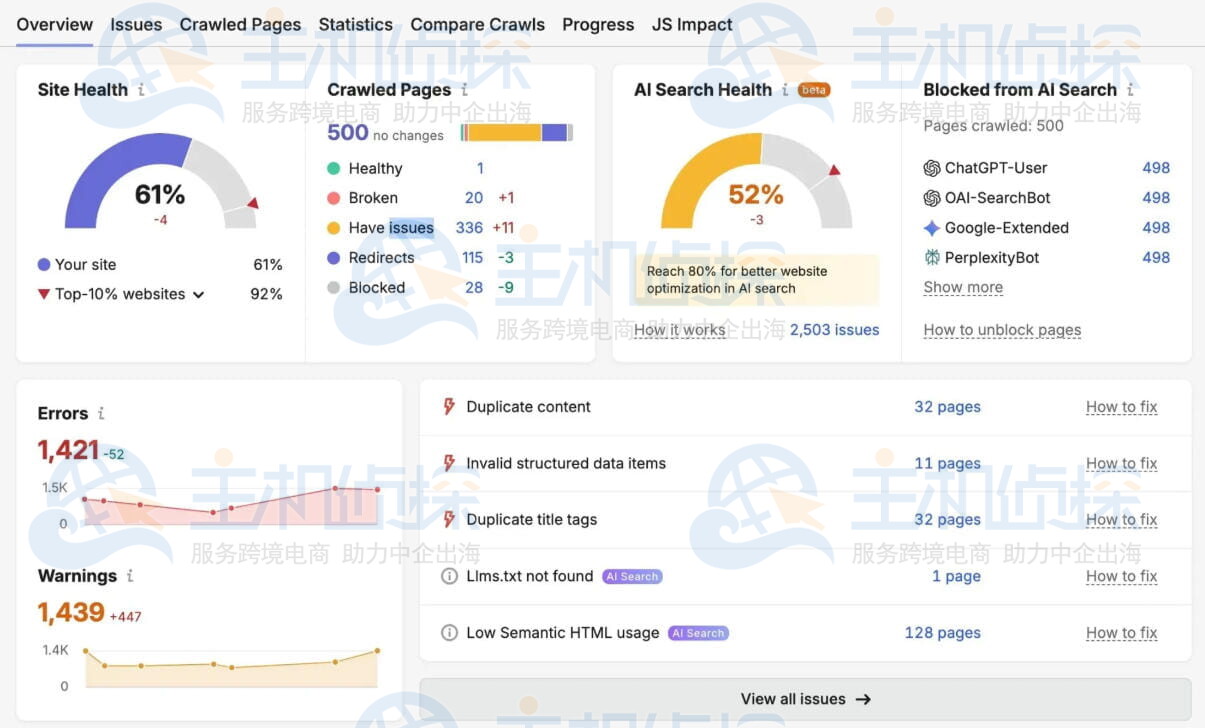Click the Site Health info icon
This screenshot has width=1205, height=728.
pos(141,90)
